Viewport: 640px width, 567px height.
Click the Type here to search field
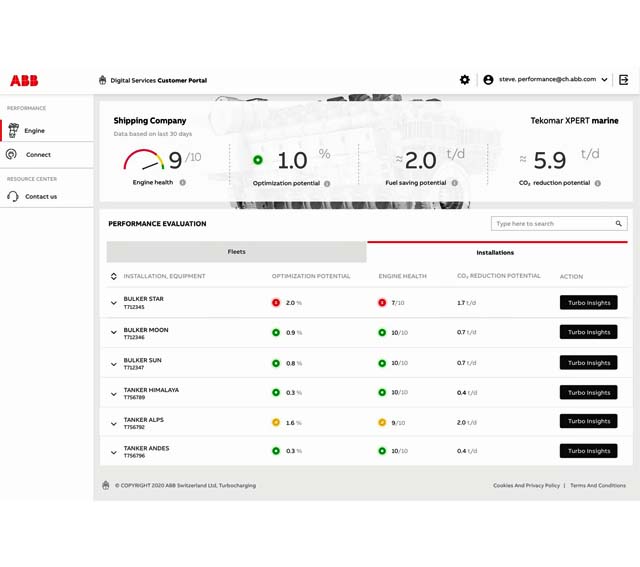click(x=559, y=223)
